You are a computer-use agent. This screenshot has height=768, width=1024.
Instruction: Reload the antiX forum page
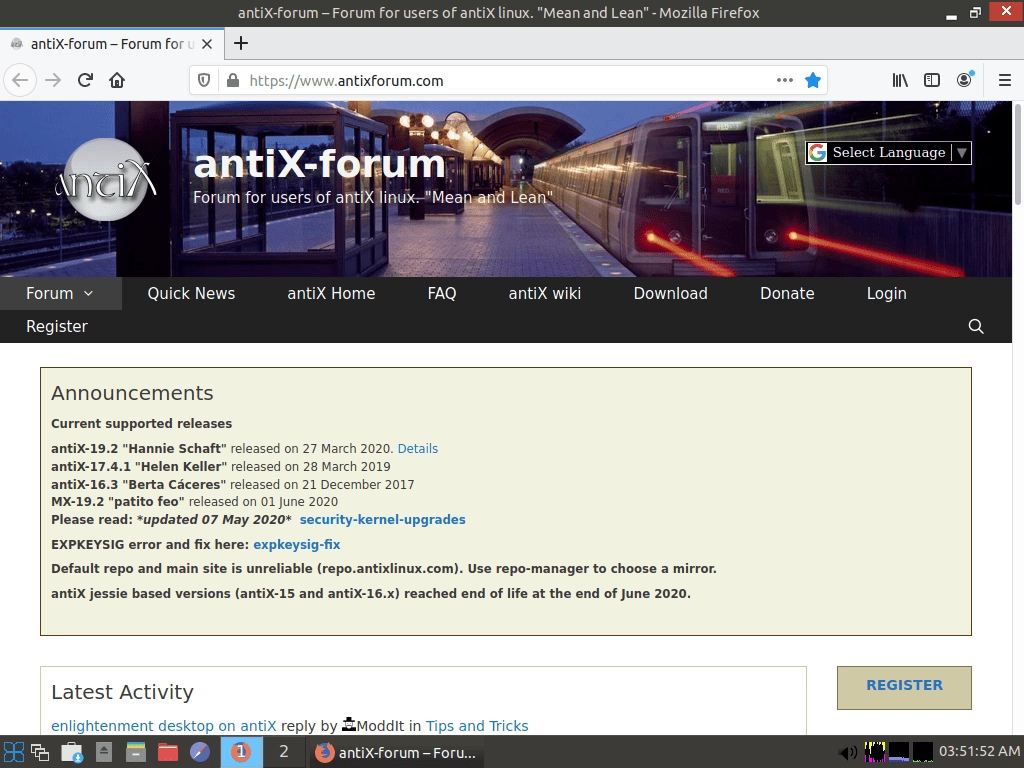click(85, 80)
